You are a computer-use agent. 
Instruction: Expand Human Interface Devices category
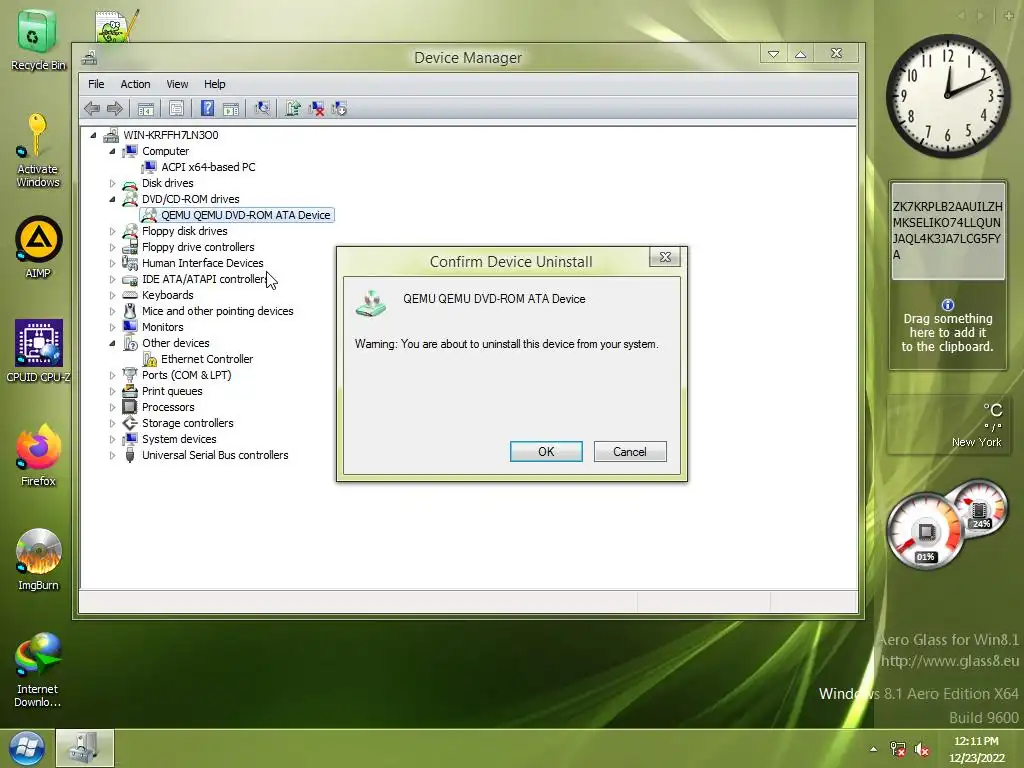click(x=112, y=263)
